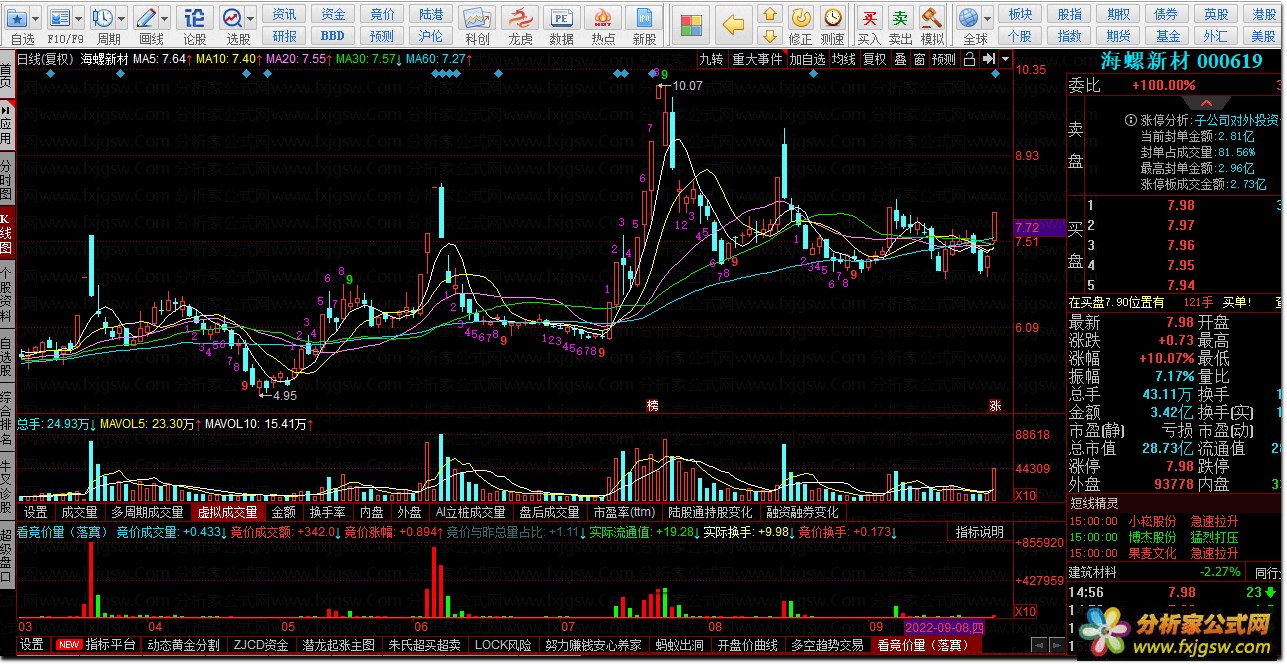The width and height of the screenshot is (1287, 664).
Task: Switch to 虚拟成交量 indicator tab
Action: coord(227,512)
